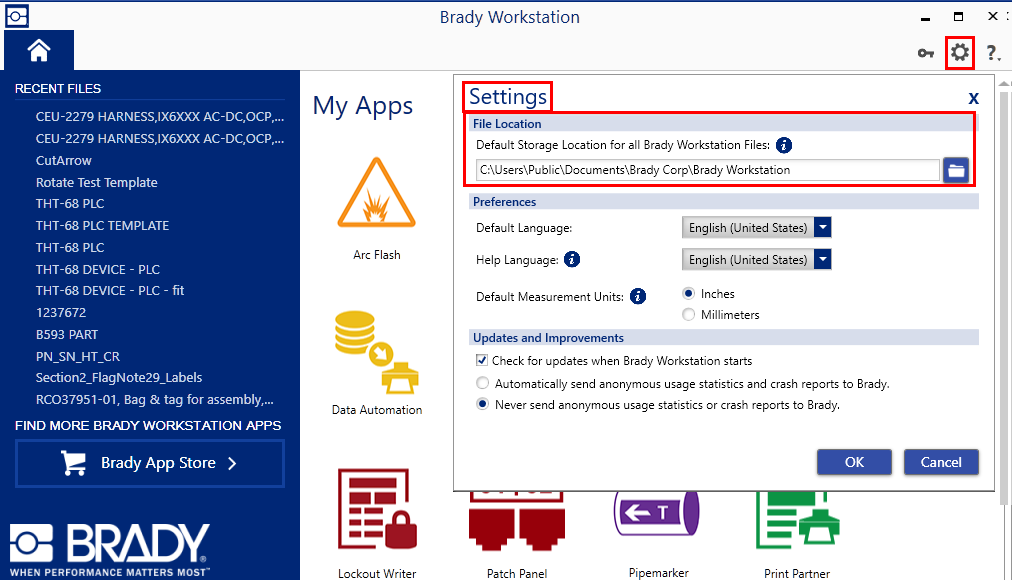Maximize the Brady Workstation window
Image resolution: width=1012 pixels, height=580 pixels.
coord(958,17)
